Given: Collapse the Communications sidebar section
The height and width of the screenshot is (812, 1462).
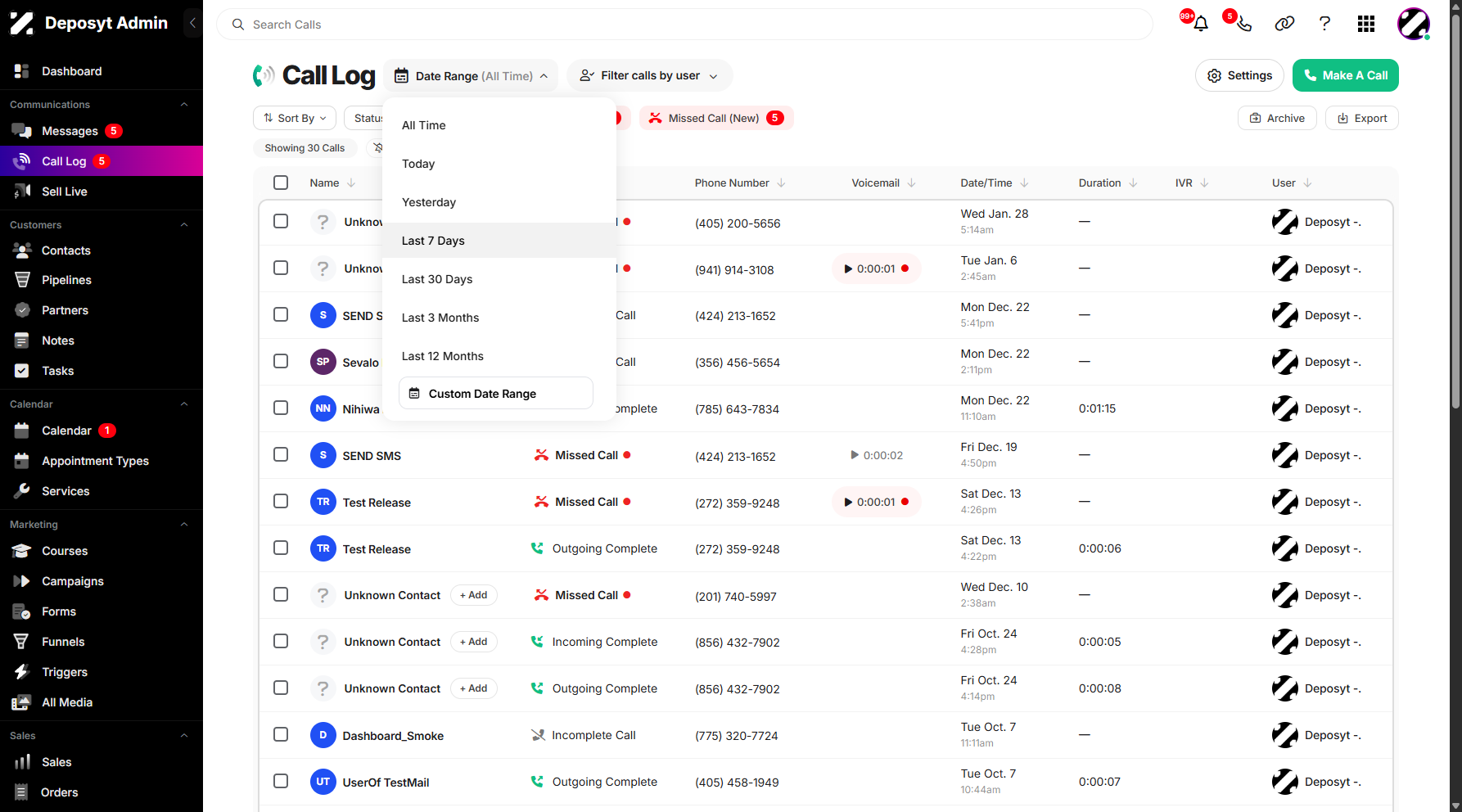Looking at the screenshot, I should [x=184, y=105].
